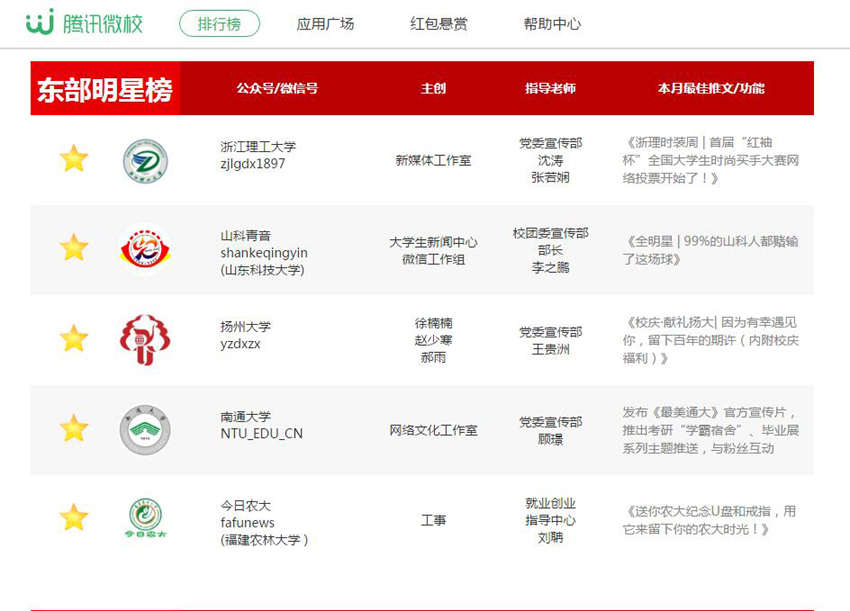Select the yzdxzx WeChat ID
This screenshot has width=850, height=611.
(x=240, y=344)
